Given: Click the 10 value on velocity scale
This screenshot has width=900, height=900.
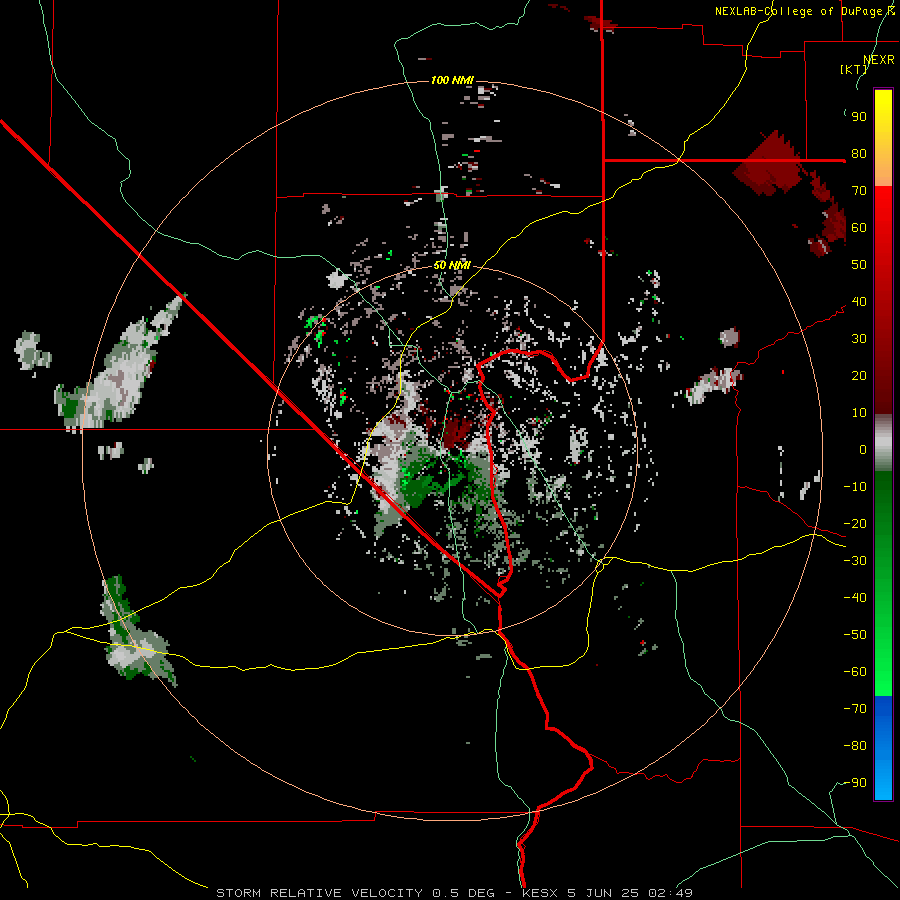Looking at the screenshot, I should (x=859, y=413).
